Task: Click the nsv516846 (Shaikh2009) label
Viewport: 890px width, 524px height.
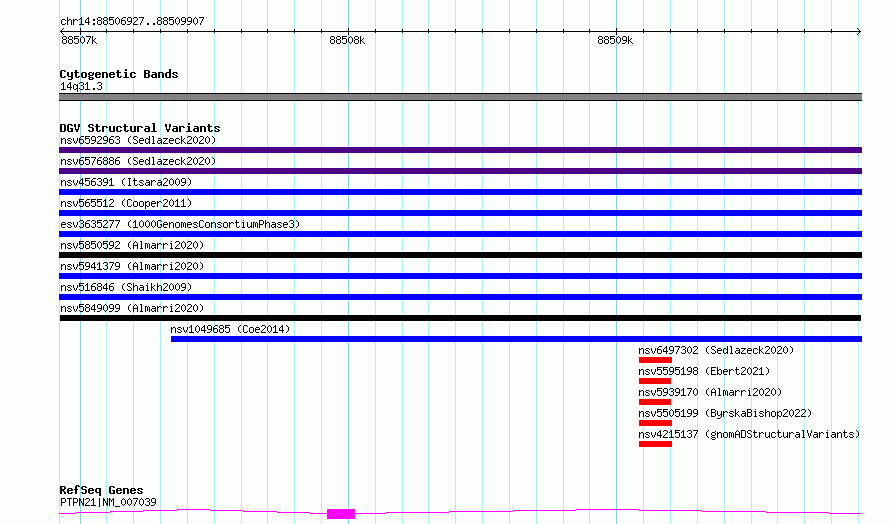Action: (x=126, y=287)
